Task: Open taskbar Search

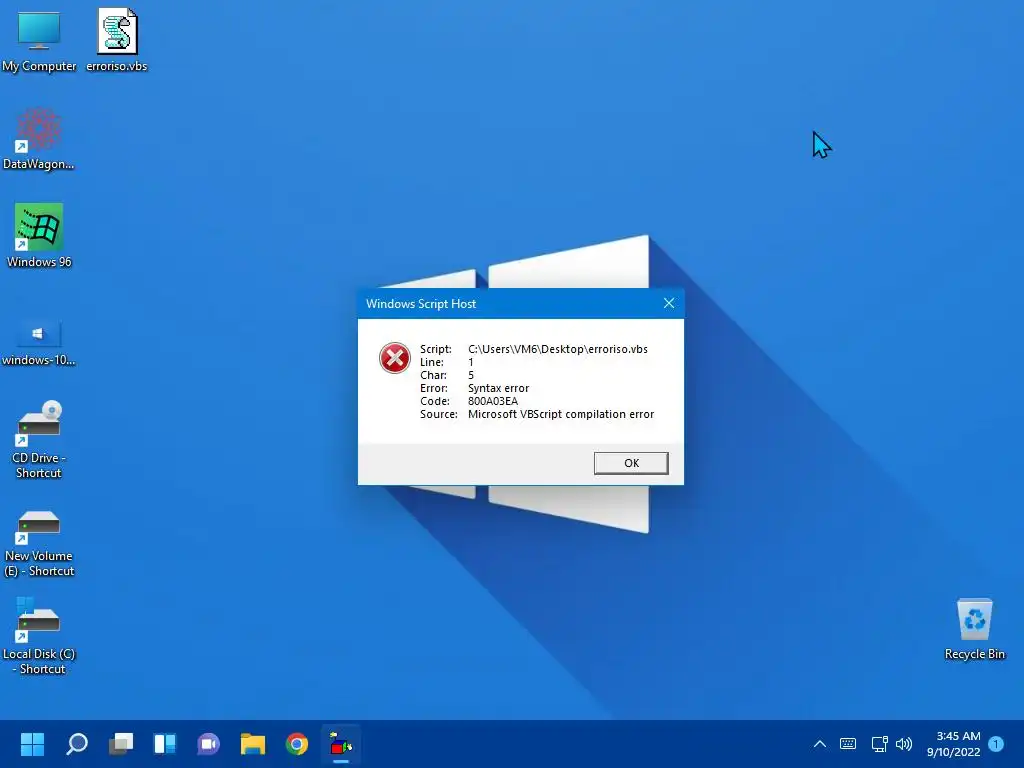Action: [76, 744]
